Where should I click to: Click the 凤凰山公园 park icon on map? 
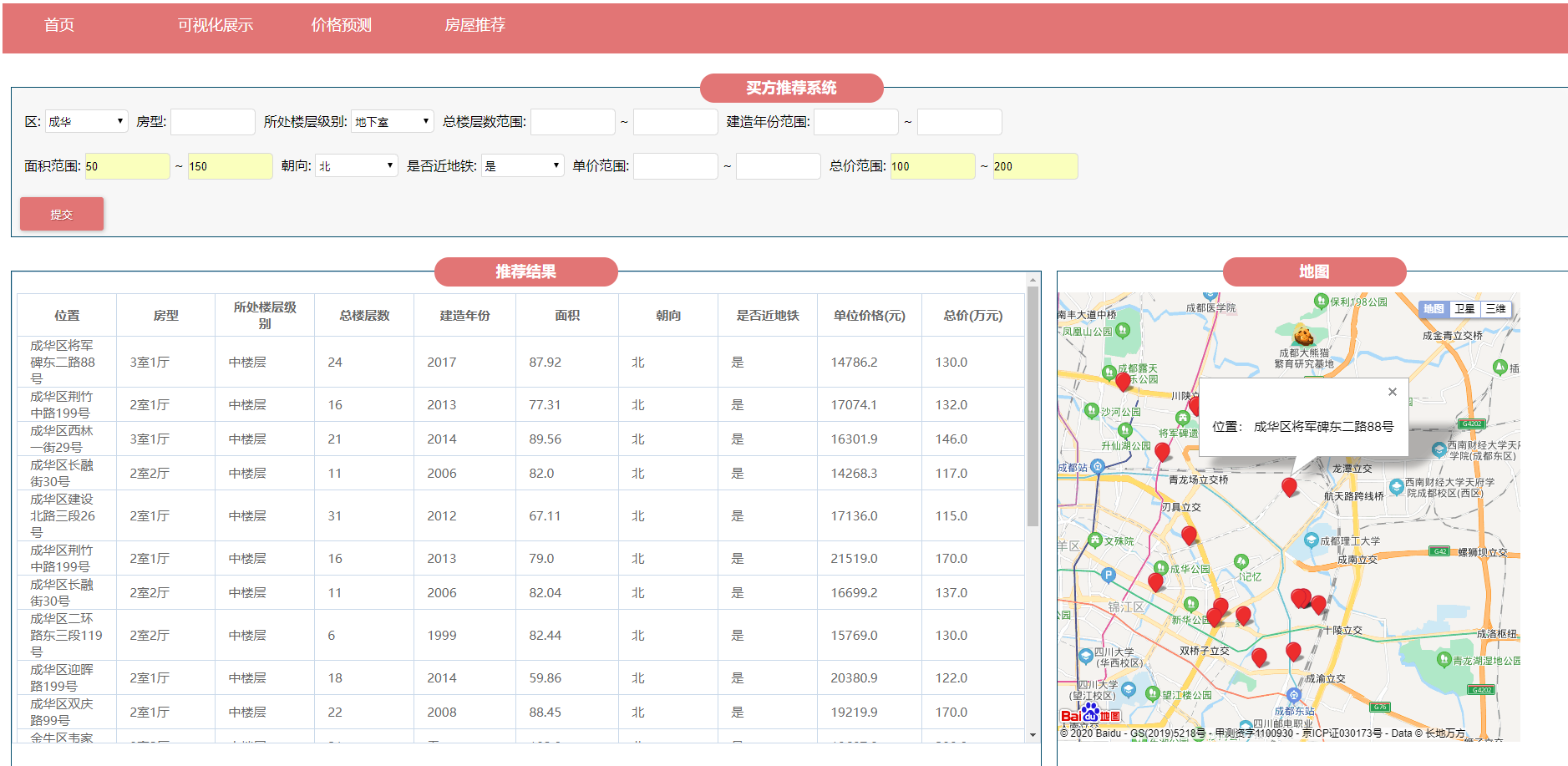[x=1123, y=331]
